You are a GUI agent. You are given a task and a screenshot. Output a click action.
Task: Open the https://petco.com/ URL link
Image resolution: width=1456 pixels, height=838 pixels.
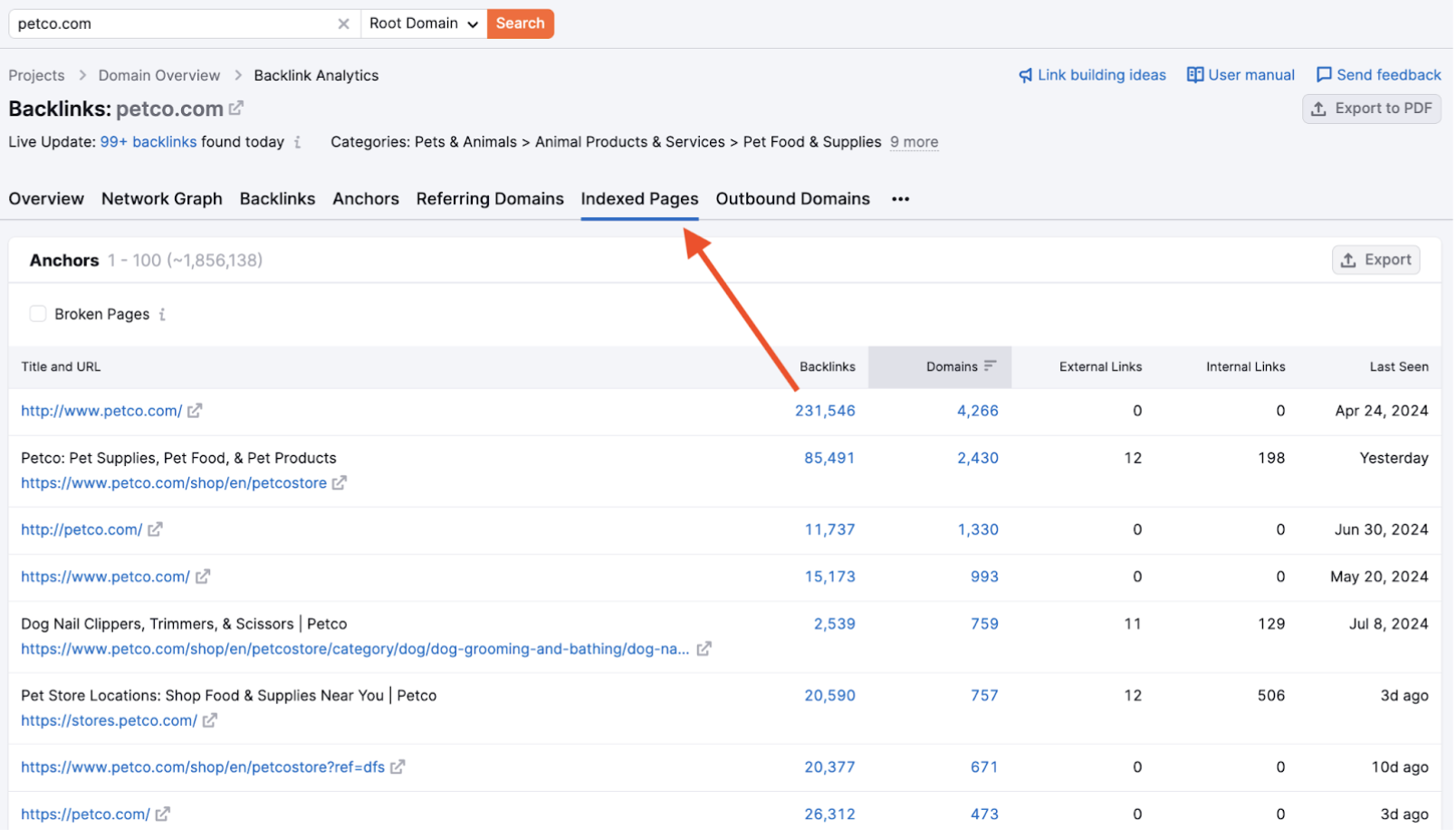tap(85, 814)
